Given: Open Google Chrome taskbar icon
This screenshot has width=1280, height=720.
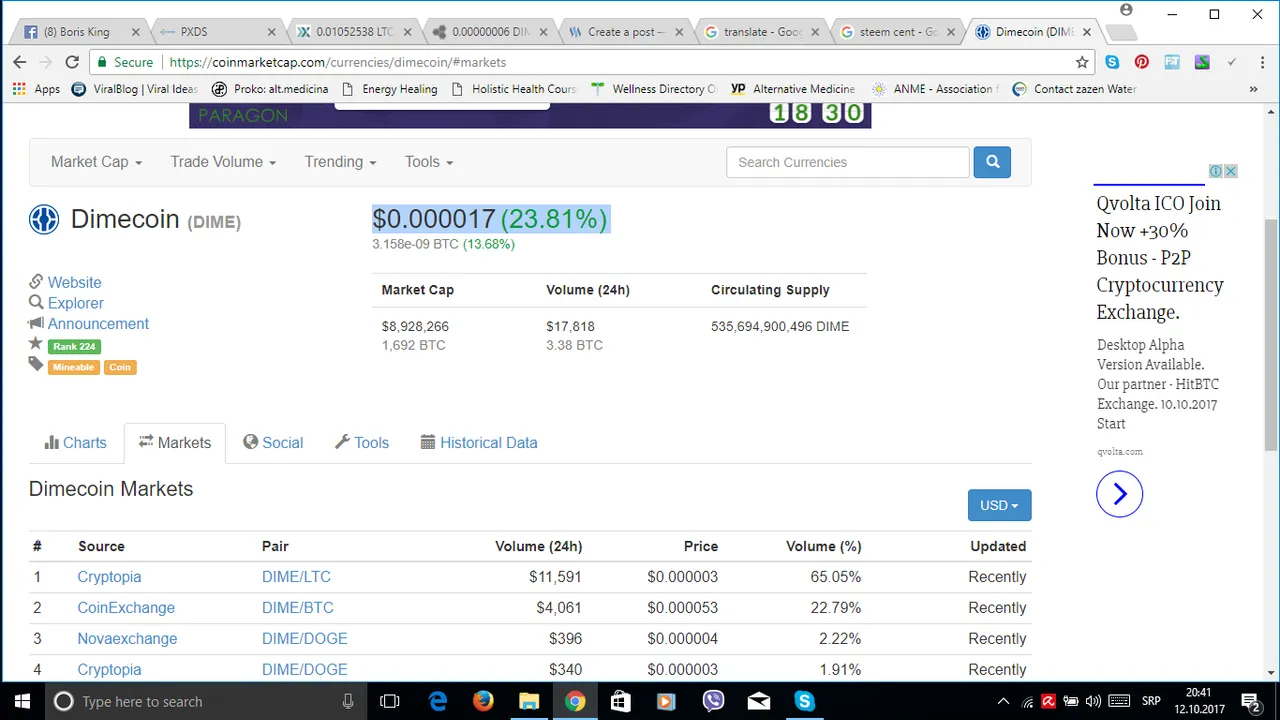Looking at the screenshot, I should (575, 701).
